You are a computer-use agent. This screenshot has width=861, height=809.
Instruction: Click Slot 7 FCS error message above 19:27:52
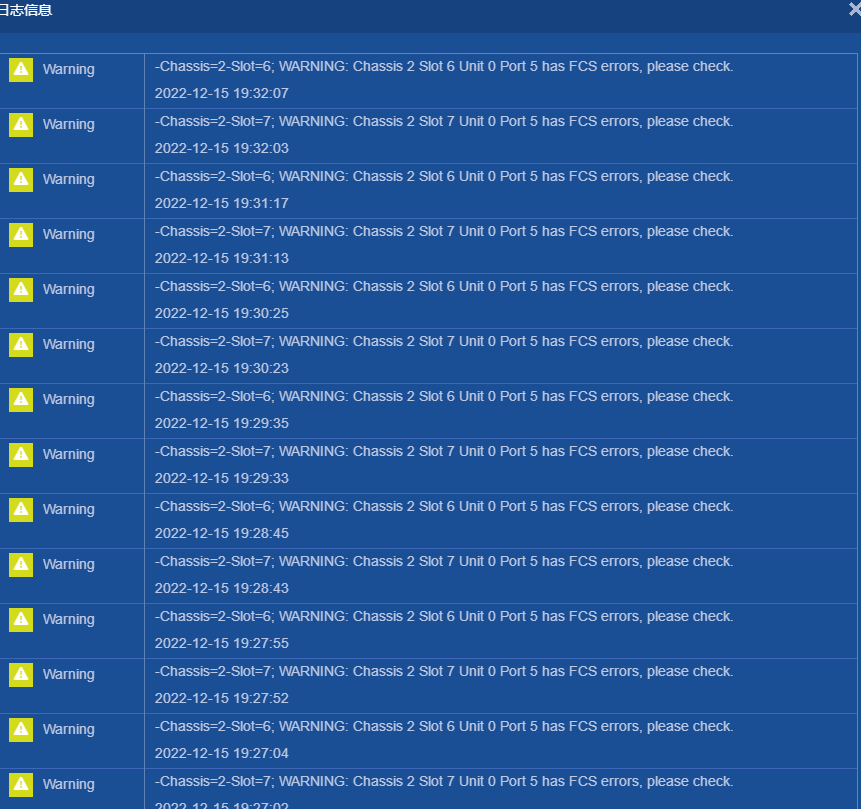pos(444,671)
